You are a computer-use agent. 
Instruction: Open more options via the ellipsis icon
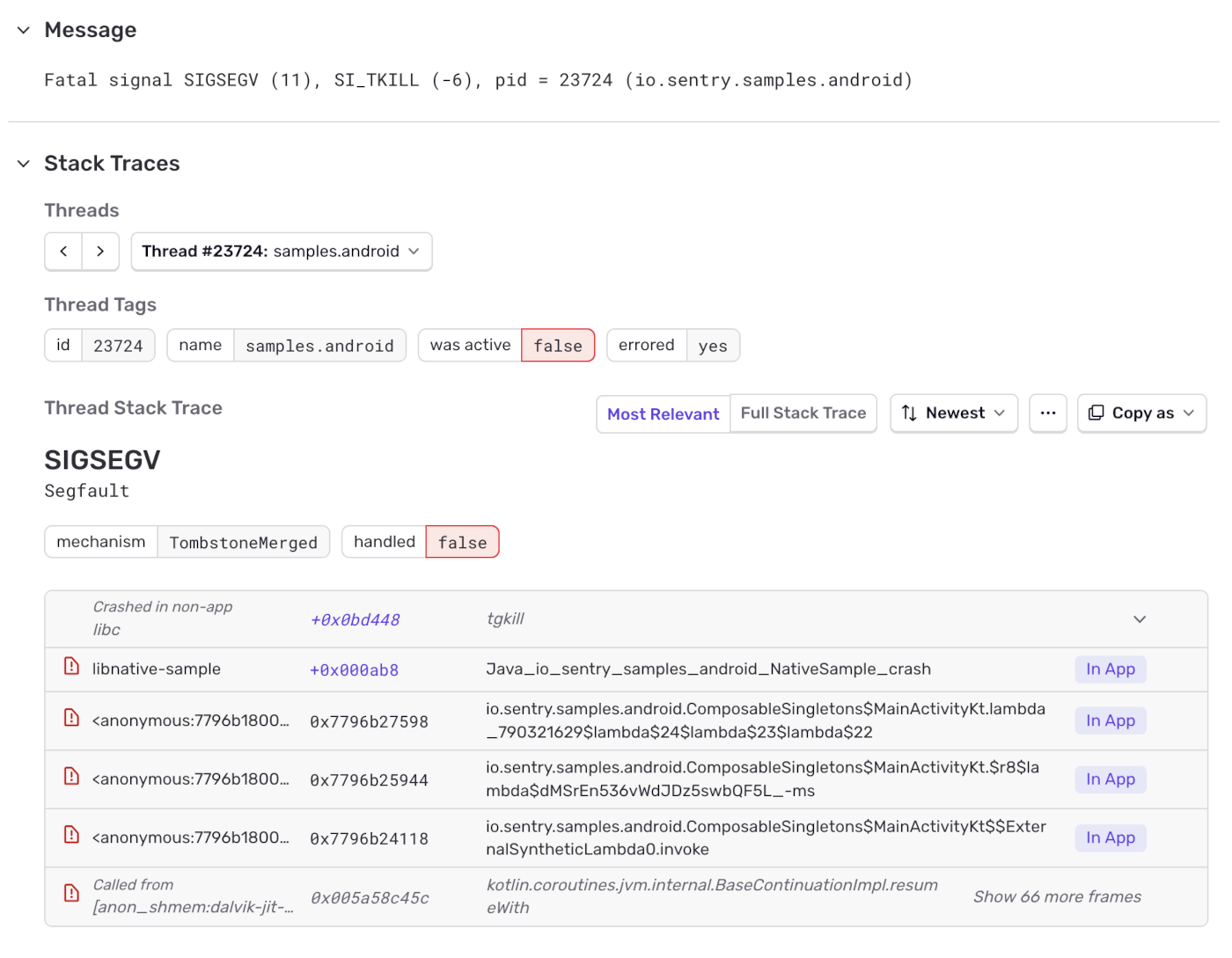click(1047, 413)
